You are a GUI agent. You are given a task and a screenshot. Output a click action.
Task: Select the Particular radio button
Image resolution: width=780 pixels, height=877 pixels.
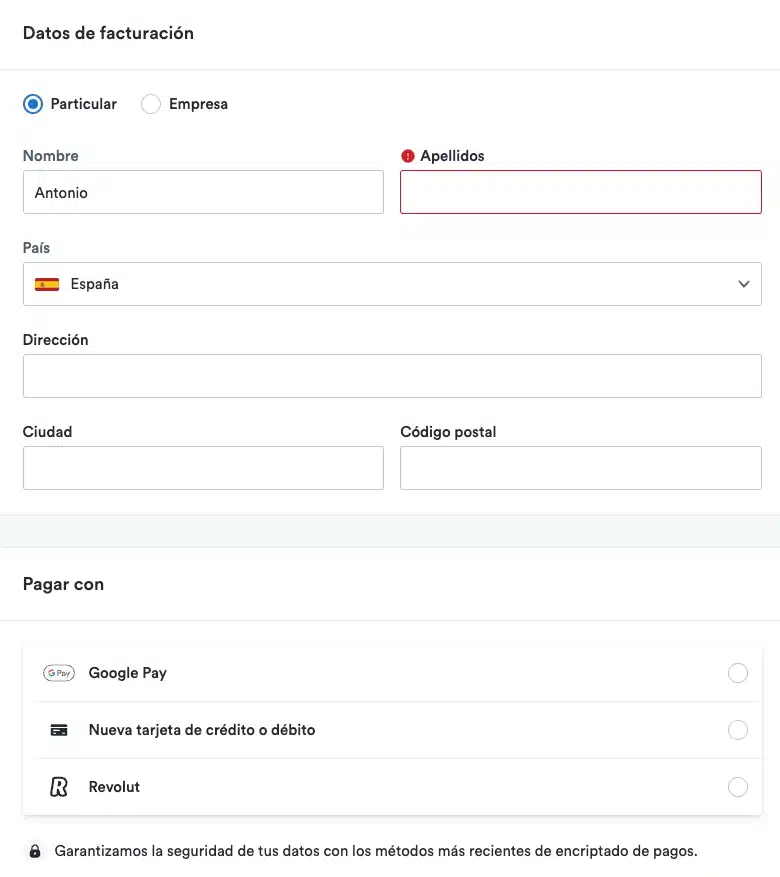pyautogui.click(x=31, y=103)
